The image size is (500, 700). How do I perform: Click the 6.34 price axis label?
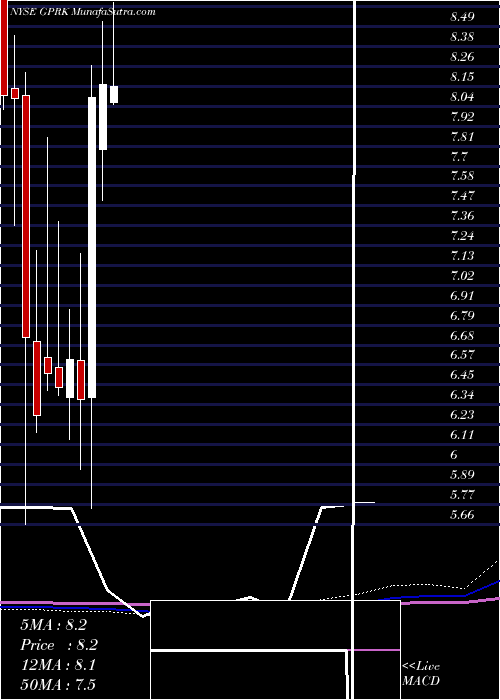pyautogui.click(x=462, y=395)
